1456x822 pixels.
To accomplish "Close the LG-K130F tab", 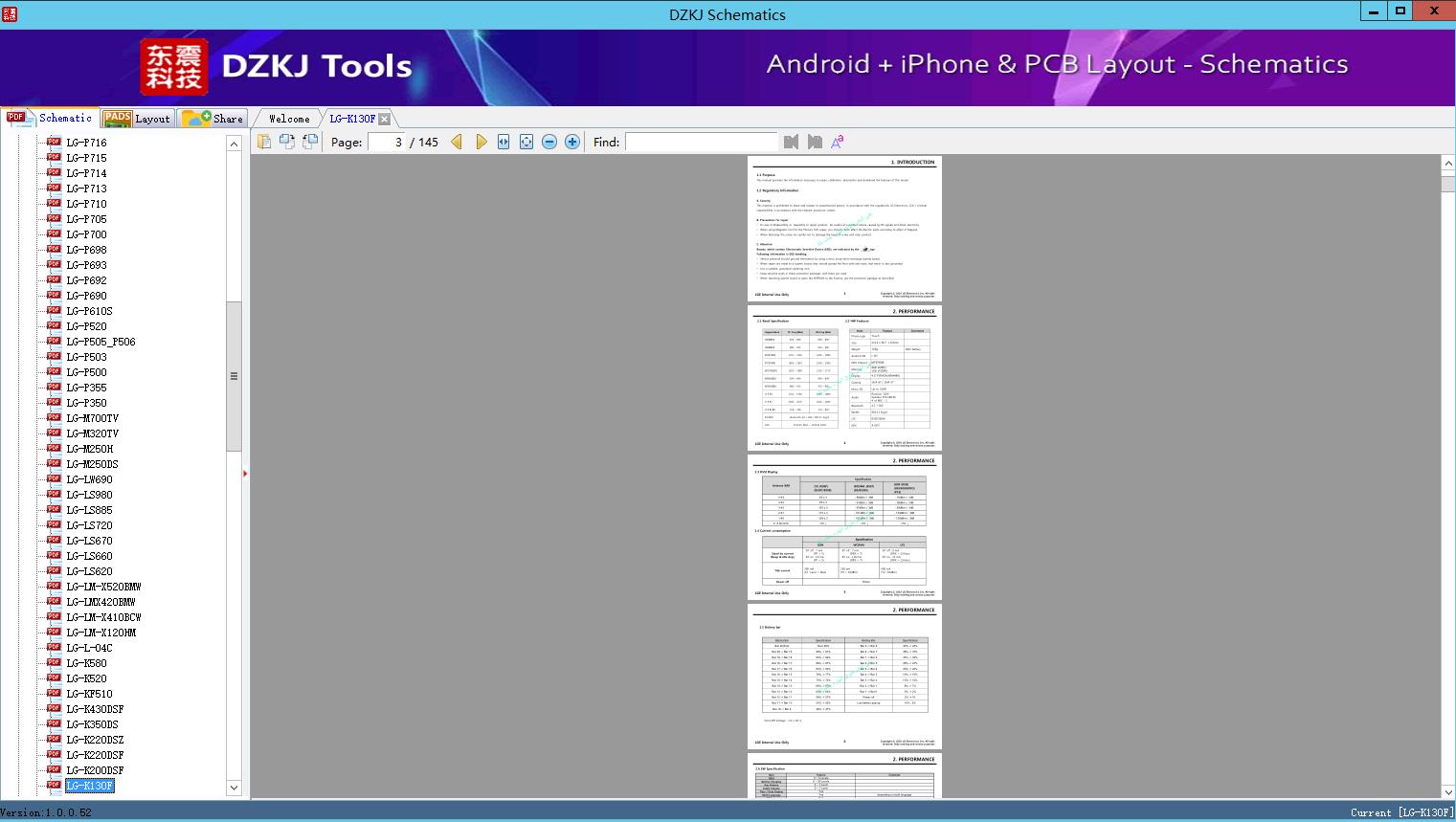I will [385, 119].
